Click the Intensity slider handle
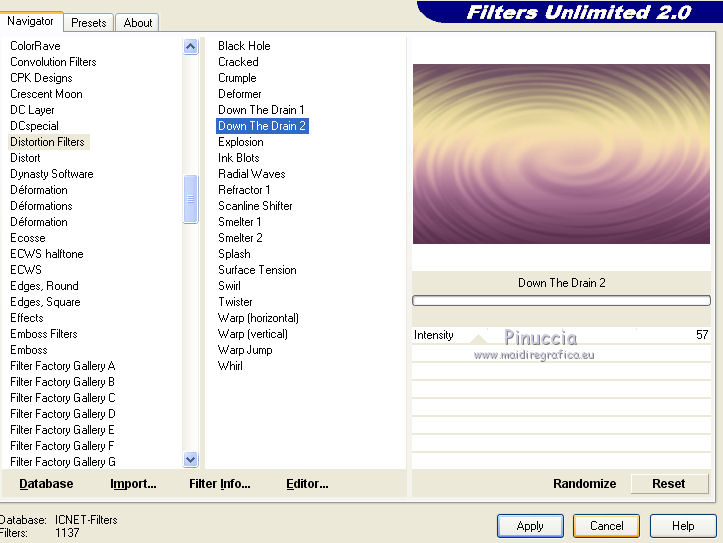The width and height of the screenshot is (723, 543). (478, 339)
